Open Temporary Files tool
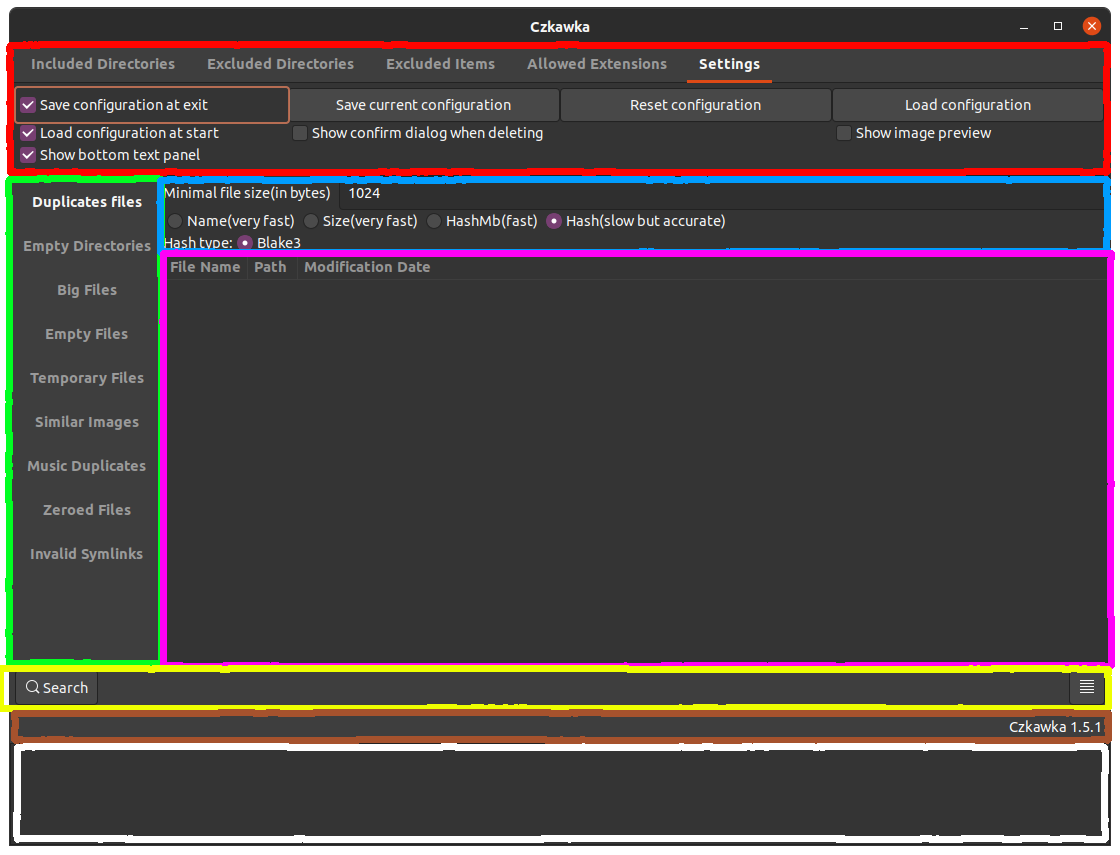 pyautogui.click(x=86, y=378)
